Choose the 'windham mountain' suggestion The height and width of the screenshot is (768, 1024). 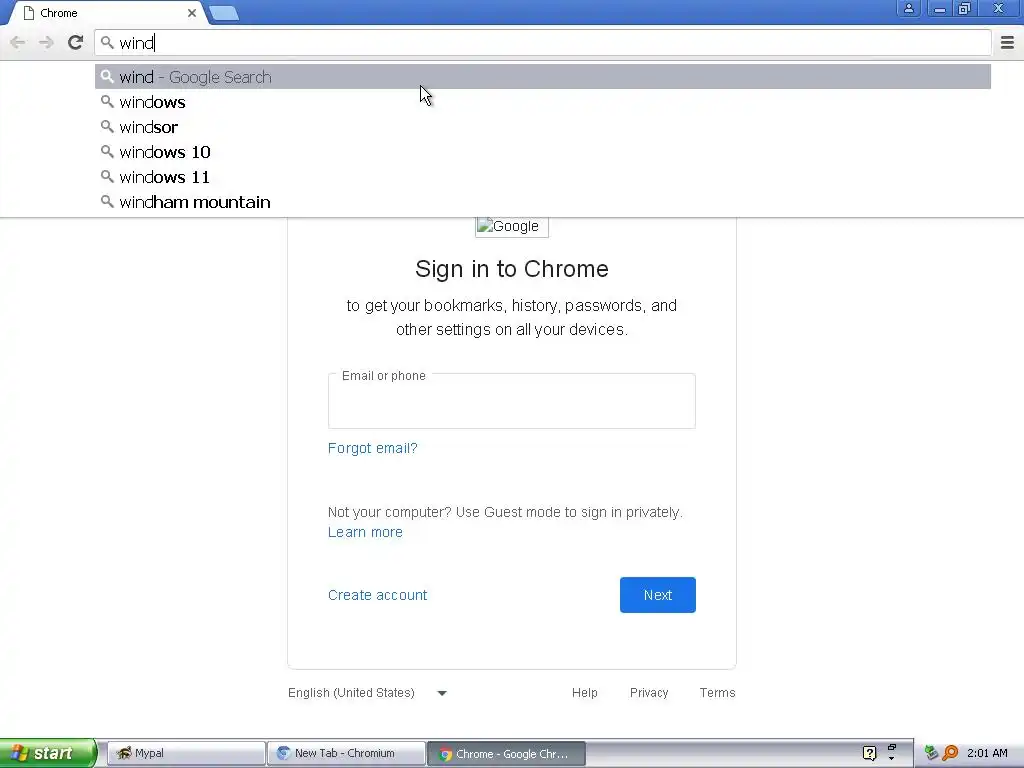[x=543, y=202]
